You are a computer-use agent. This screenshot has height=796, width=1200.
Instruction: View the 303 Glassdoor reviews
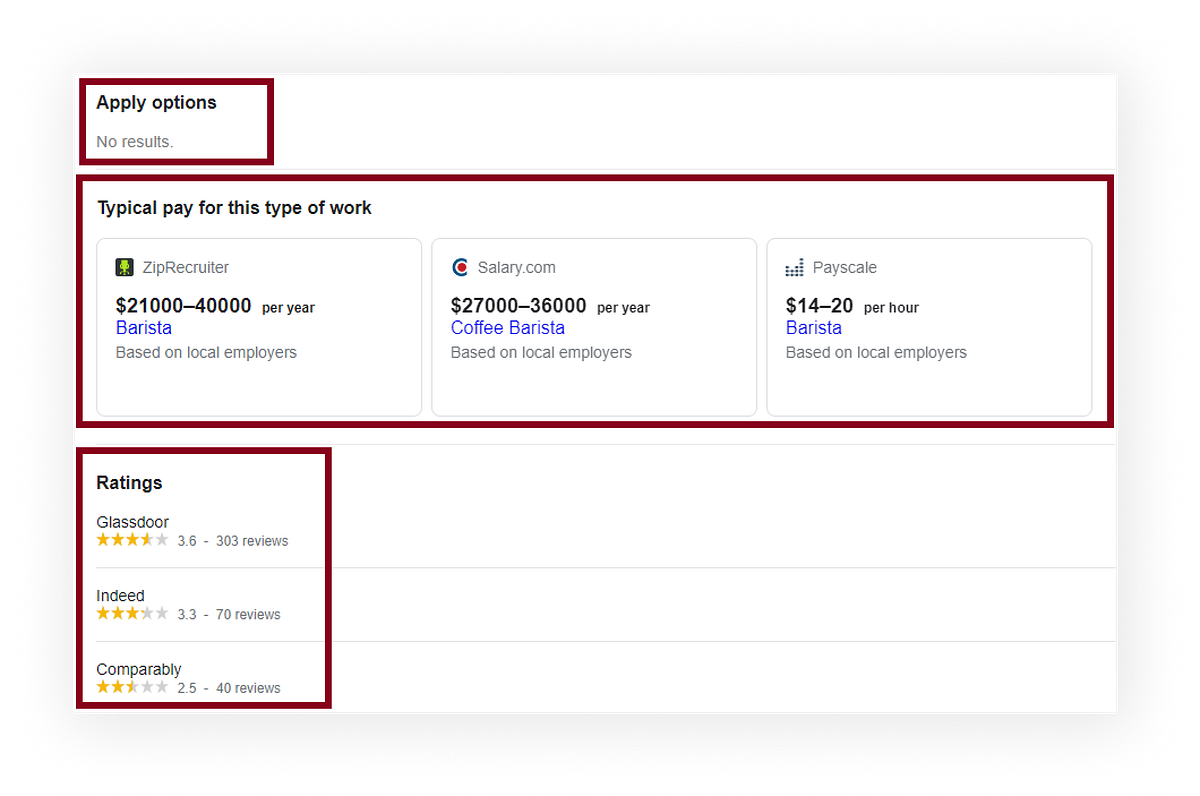[252, 540]
